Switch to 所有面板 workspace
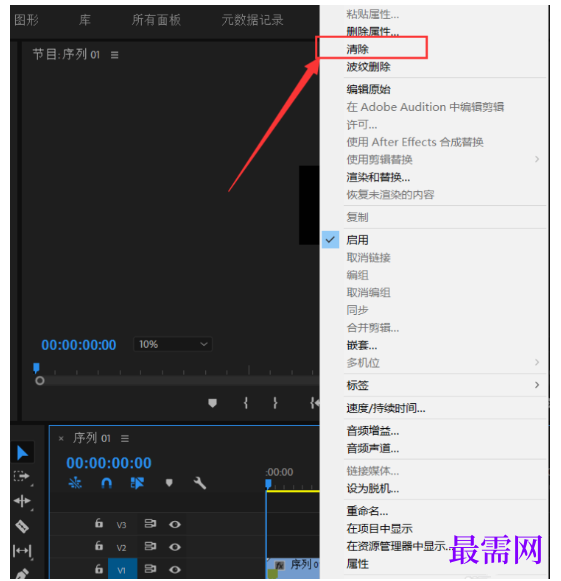 point(156,20)
